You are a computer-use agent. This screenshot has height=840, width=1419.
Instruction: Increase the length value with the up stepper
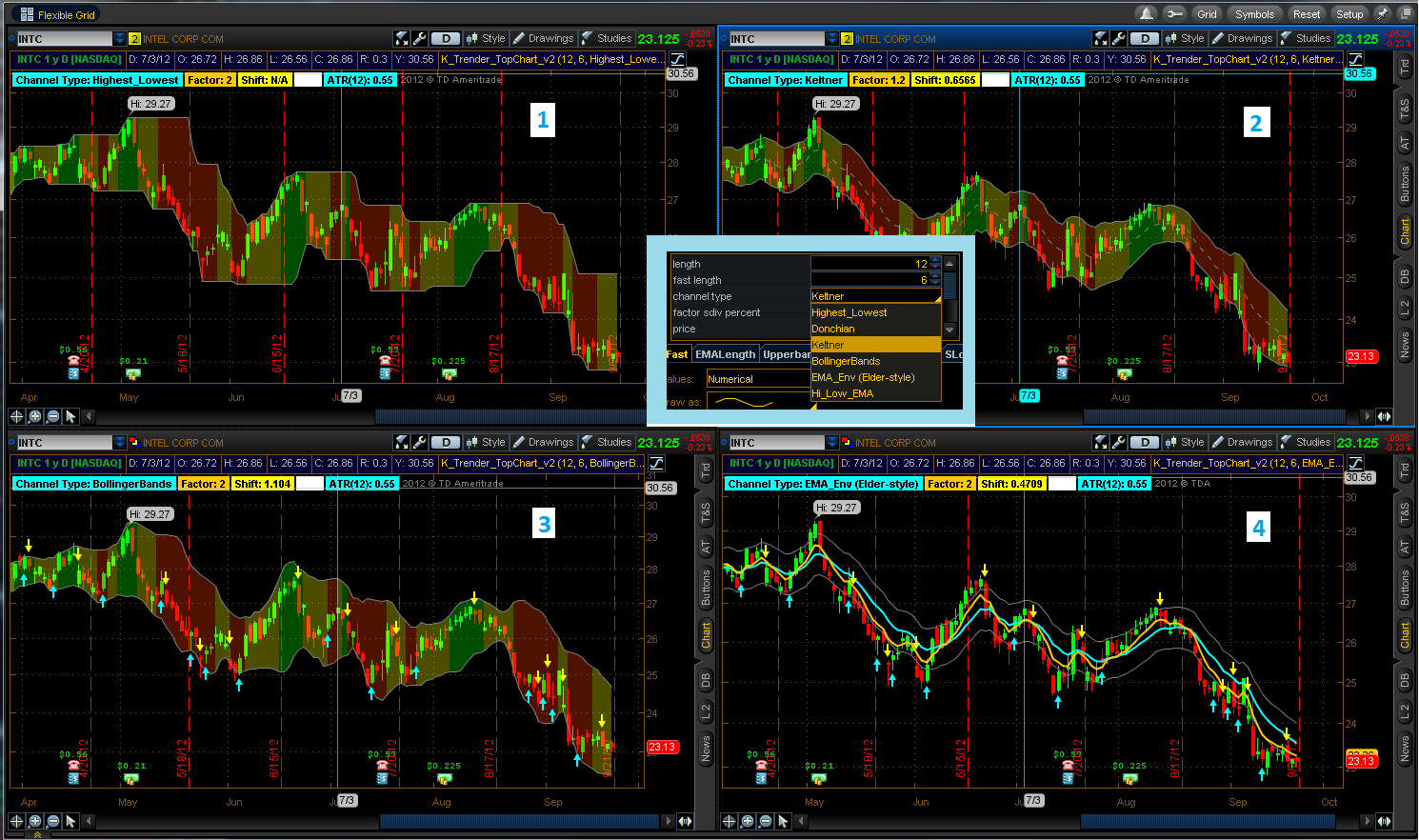point(935,260)
